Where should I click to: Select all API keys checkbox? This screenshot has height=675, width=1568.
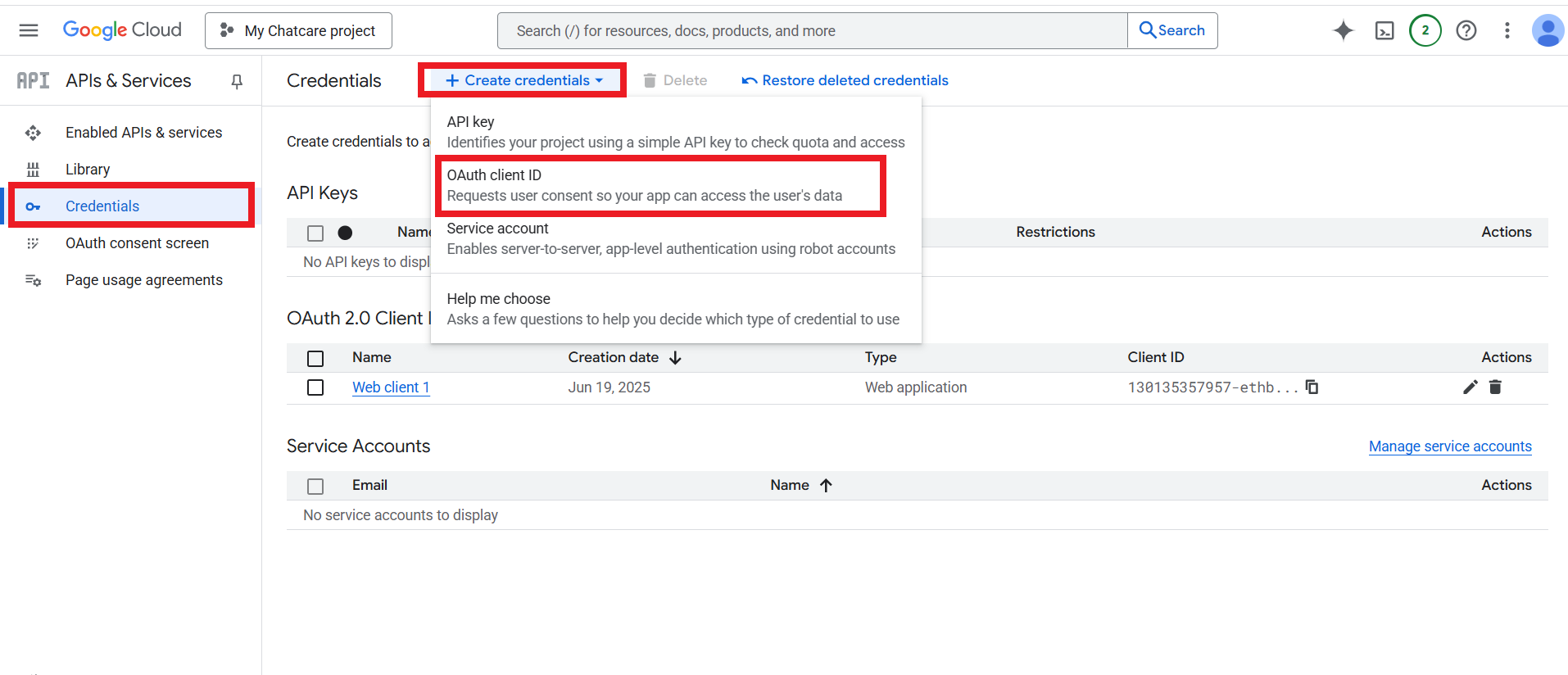pos(315,233)
